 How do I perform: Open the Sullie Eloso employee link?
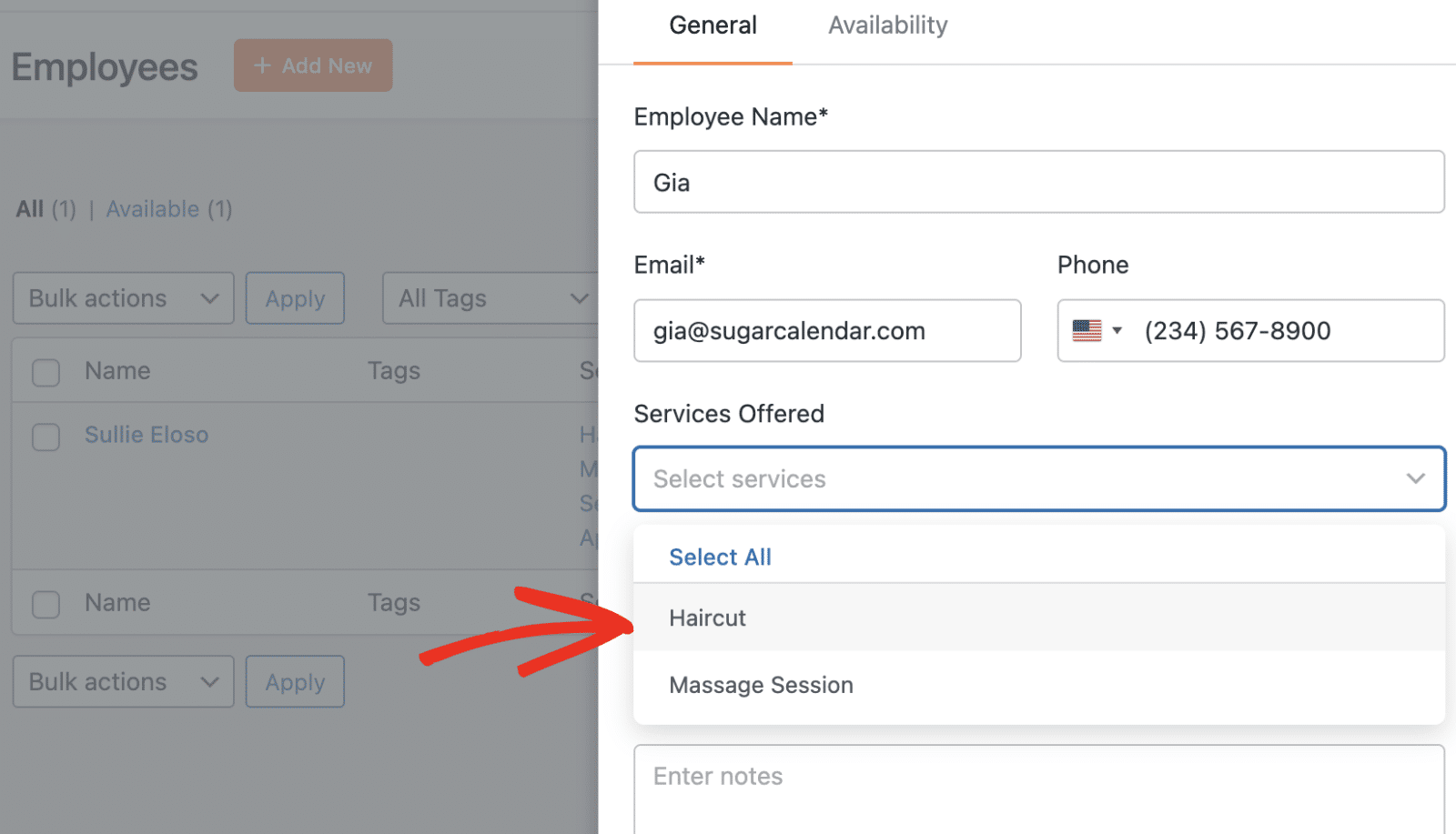[x=147, y=435]
